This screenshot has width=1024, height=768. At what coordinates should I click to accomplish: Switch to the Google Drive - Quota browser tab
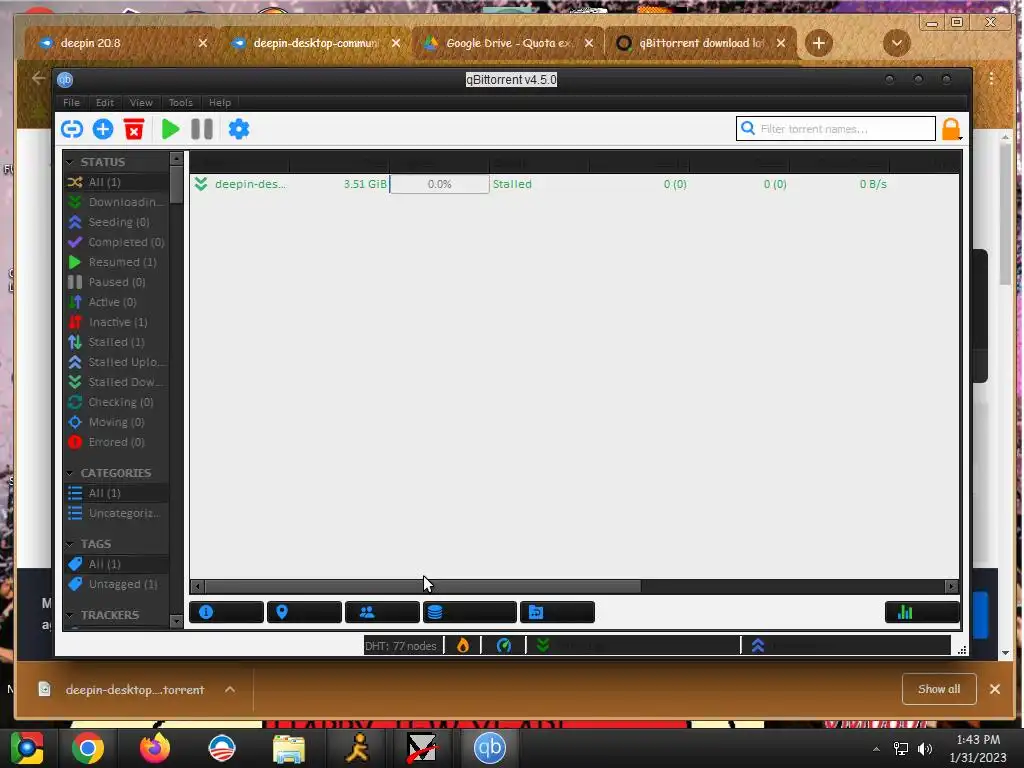507,43
